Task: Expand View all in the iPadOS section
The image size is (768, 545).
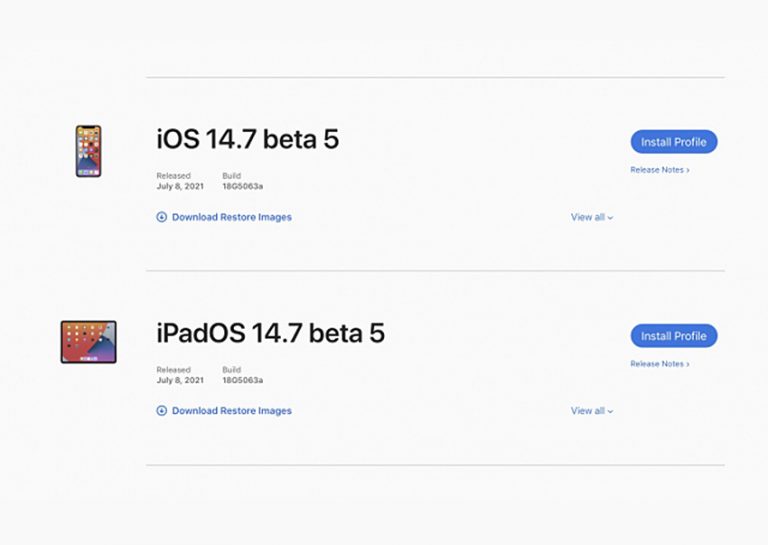Action: coord(591,411)
